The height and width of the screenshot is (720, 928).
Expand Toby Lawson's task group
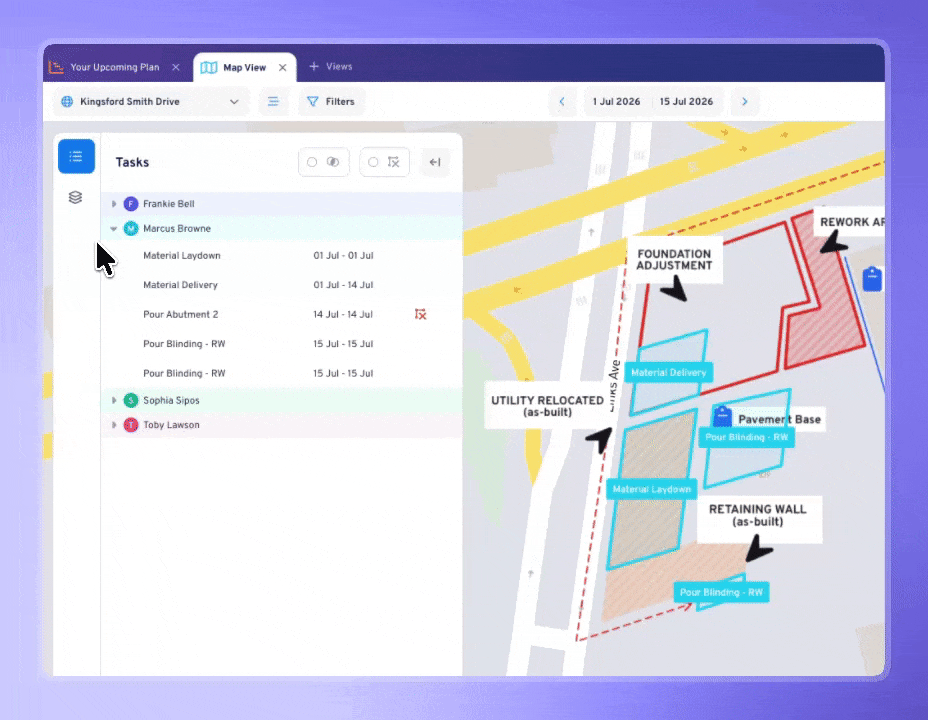click(x=114, y=425)
